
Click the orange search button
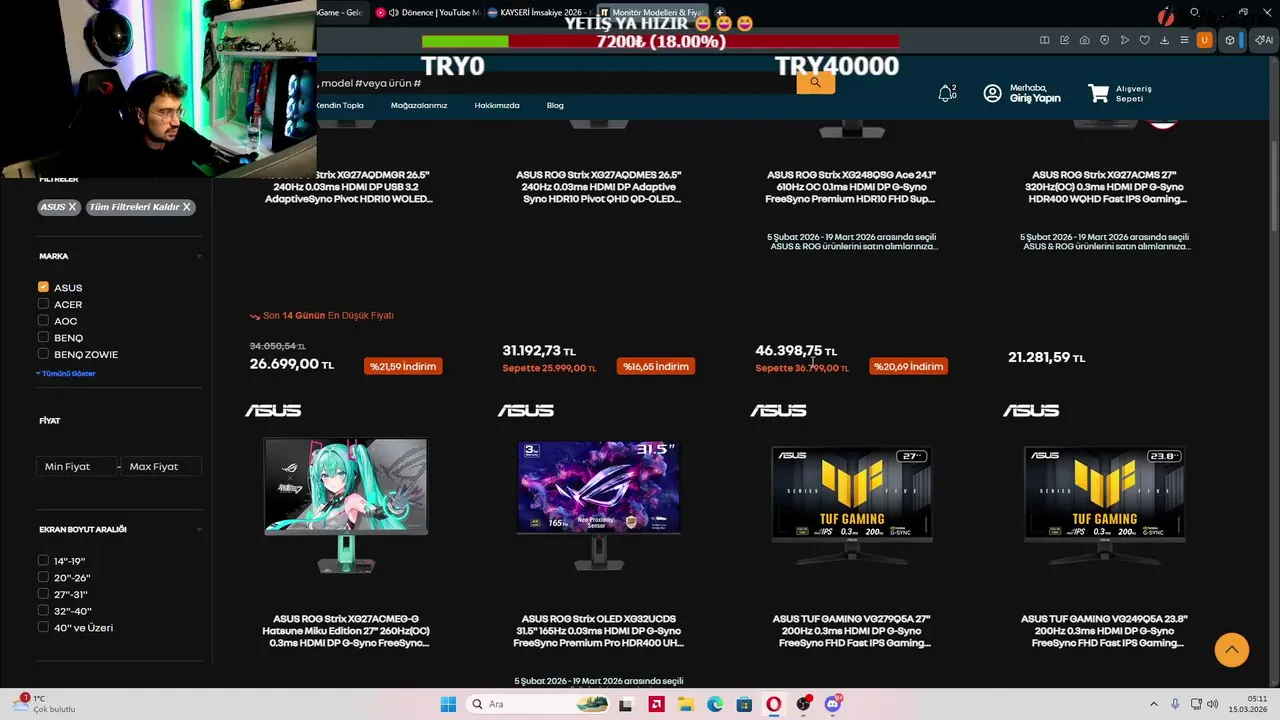point(815,82)
